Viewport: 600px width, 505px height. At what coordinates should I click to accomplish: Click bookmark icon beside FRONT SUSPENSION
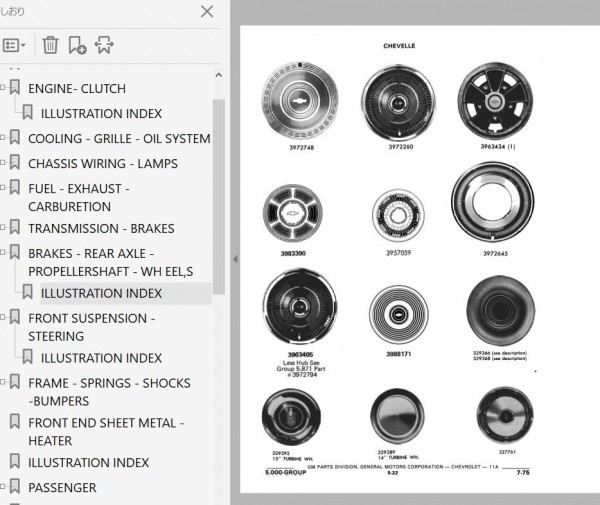[x=15, y=316]
